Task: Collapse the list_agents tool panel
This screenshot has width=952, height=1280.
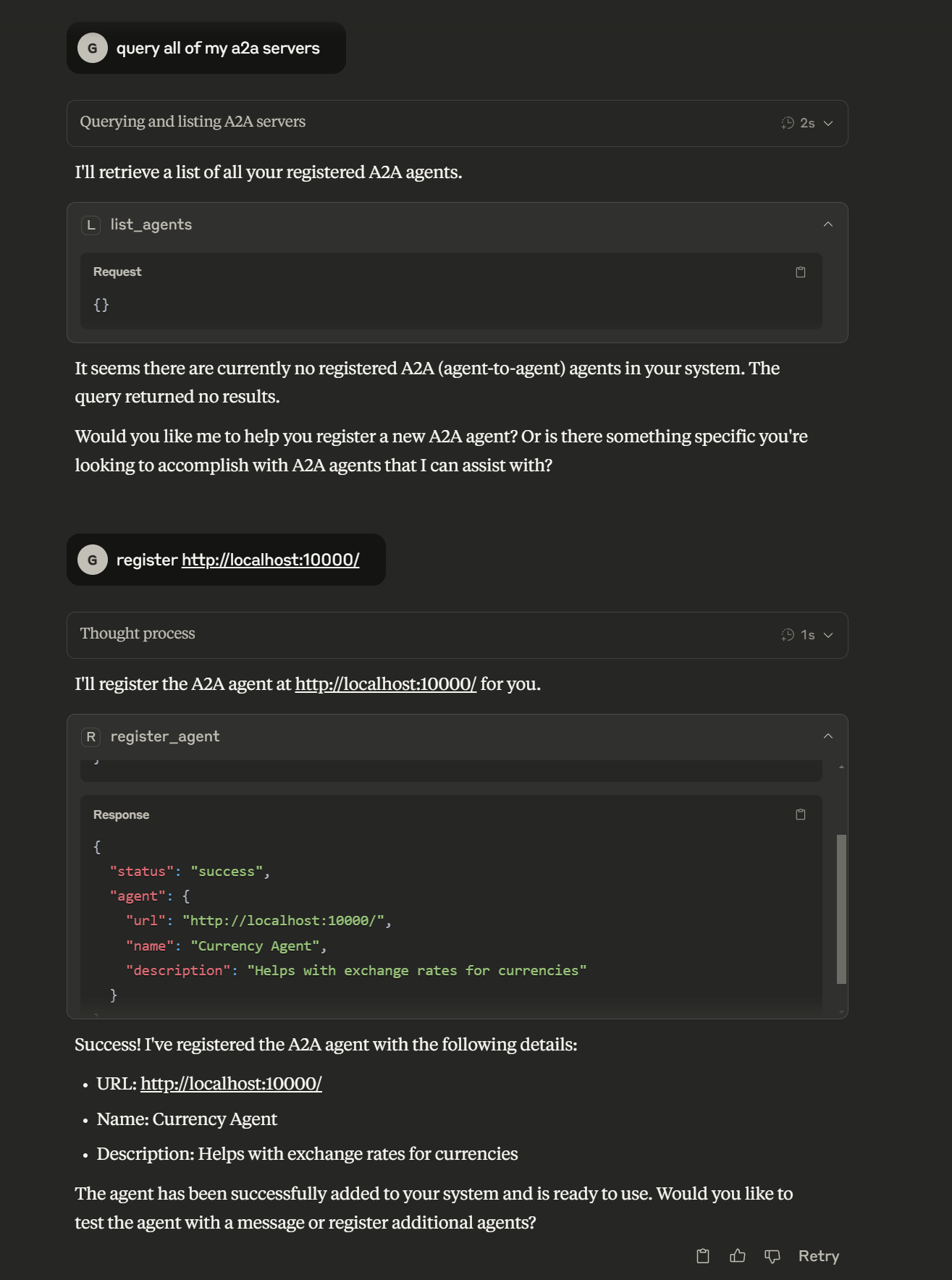Action: pos(828,224)
